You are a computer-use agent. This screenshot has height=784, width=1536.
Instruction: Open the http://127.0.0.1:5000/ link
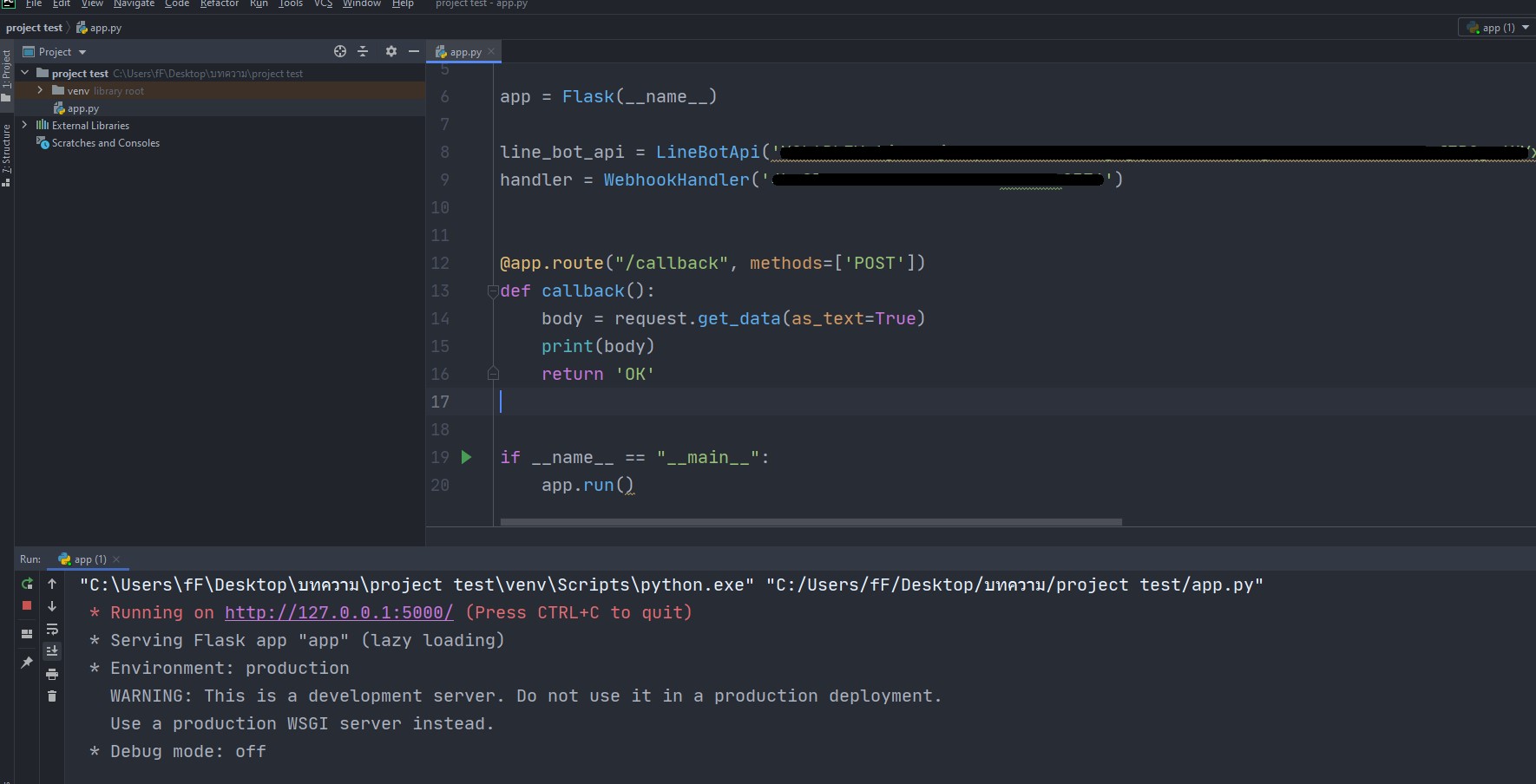click(x=338, y=612)
